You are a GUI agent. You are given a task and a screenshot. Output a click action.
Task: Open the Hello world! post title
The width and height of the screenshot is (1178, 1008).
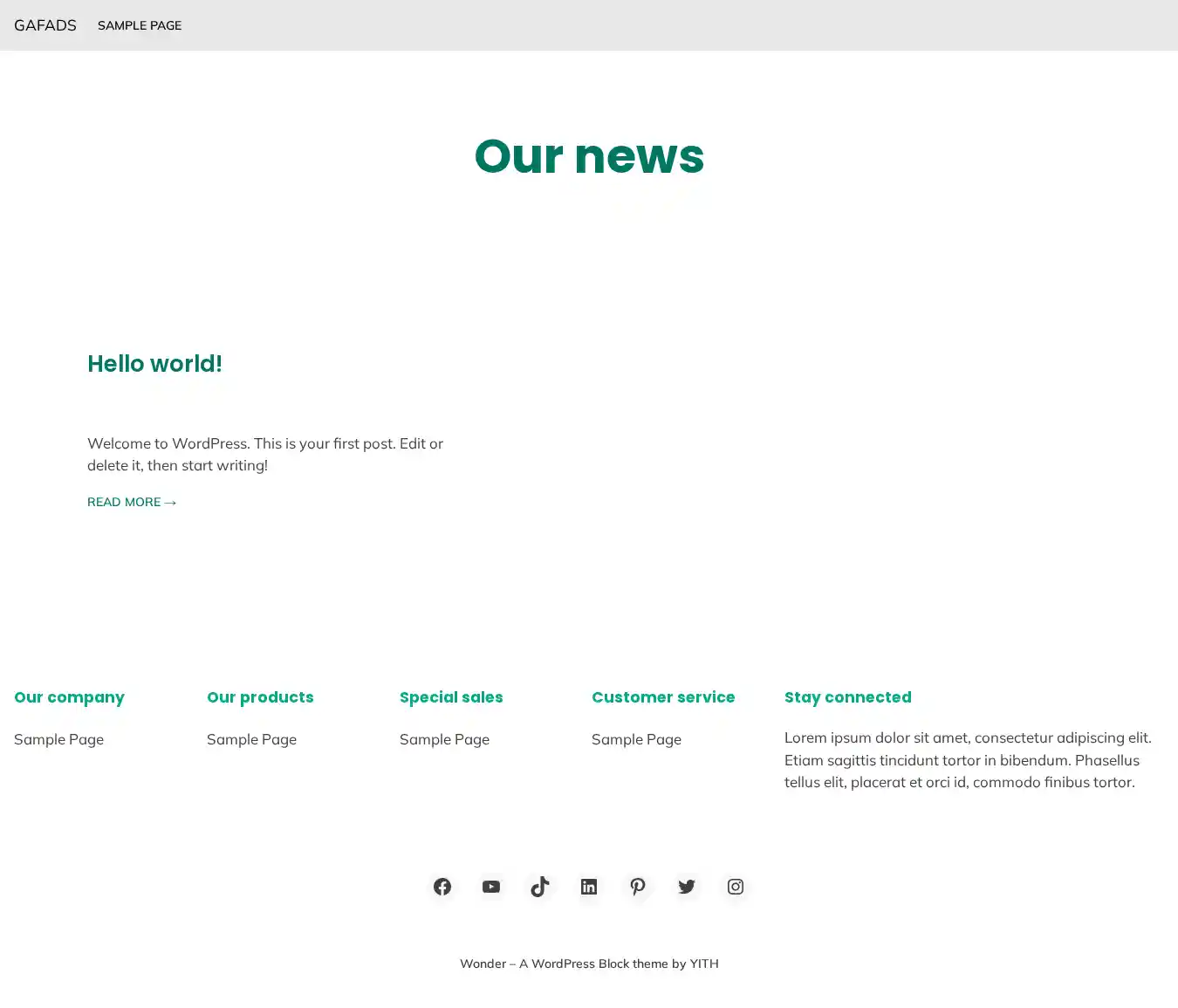[x=154, y=364]
